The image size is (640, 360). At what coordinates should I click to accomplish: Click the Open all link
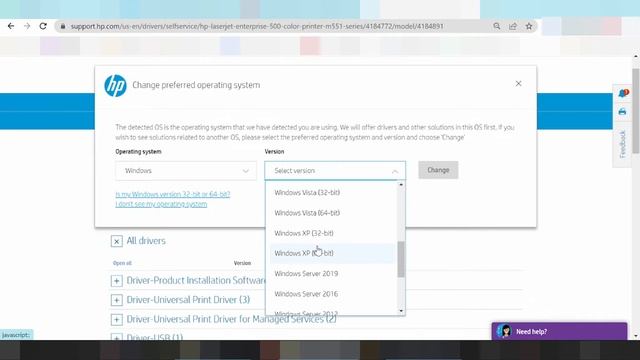(x=122, y=263)
